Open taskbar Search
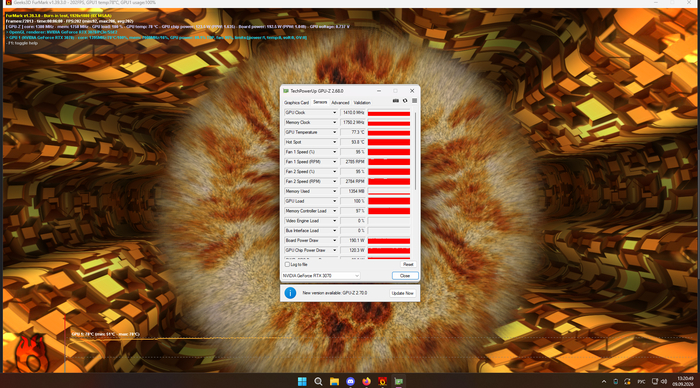Viewport: 700px width, 388px height. [318, 381]
